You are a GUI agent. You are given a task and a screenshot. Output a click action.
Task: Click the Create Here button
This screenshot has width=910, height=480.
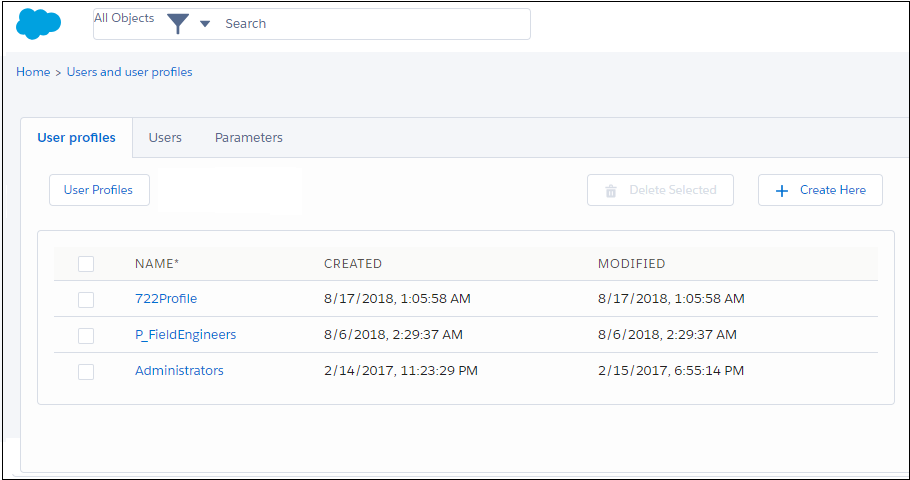(820, 190)
